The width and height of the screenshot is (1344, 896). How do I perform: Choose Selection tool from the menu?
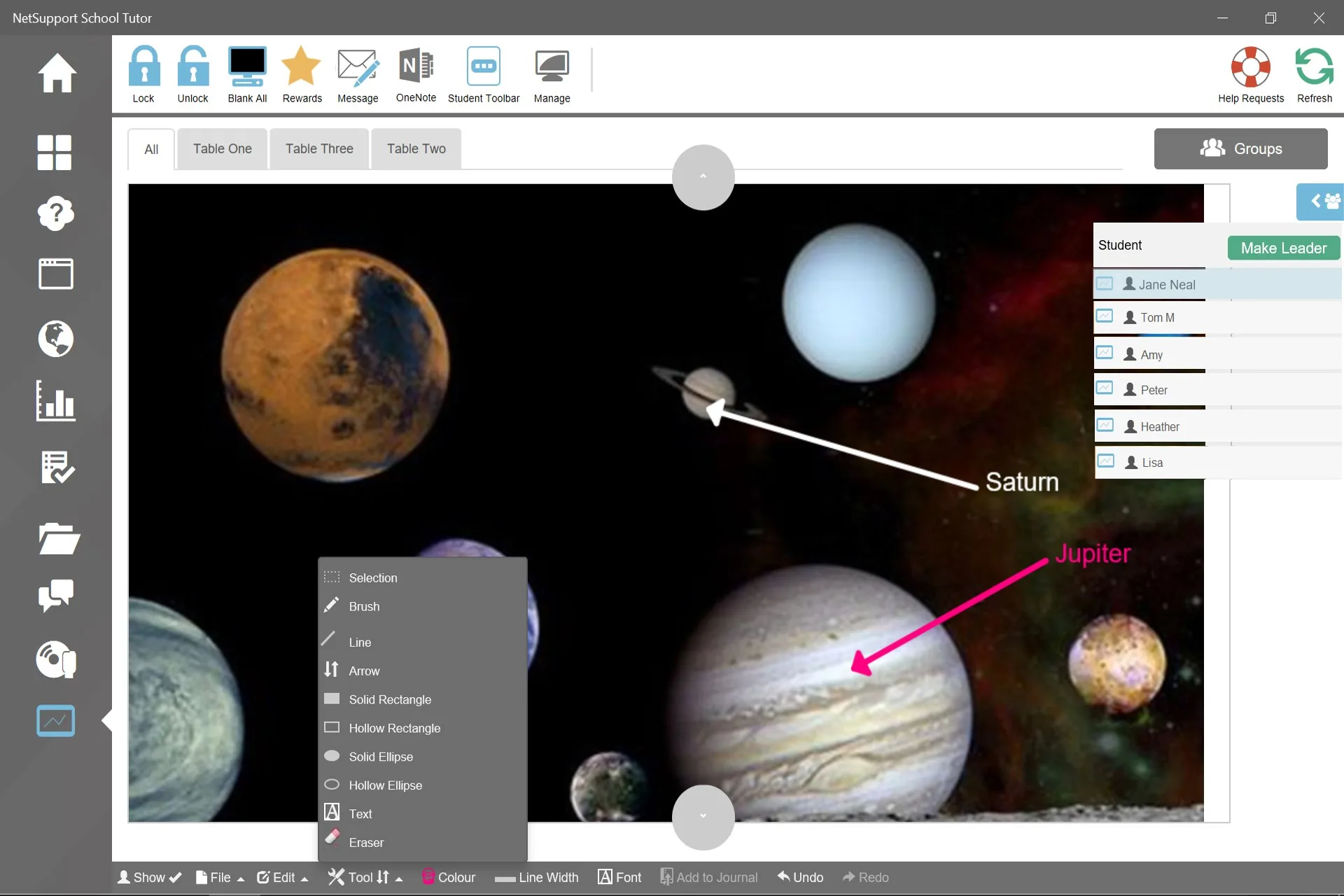[x=422, y=577]
